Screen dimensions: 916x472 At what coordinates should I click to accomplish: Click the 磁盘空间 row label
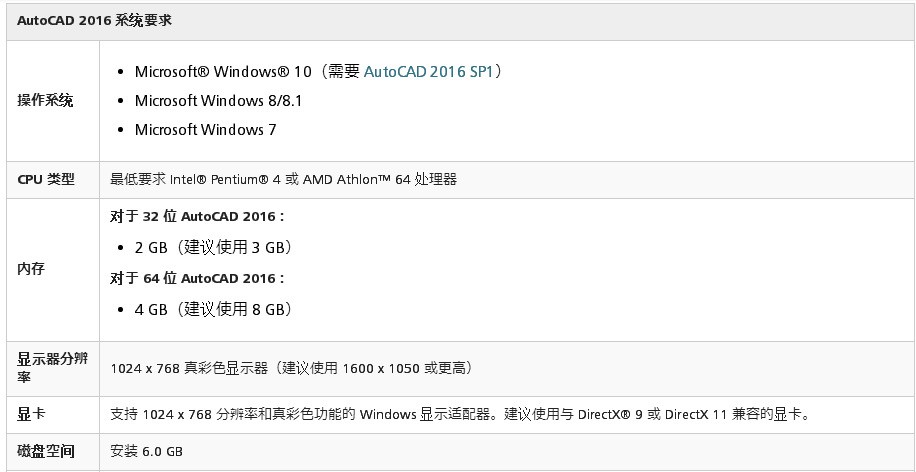tap(45, 452)
